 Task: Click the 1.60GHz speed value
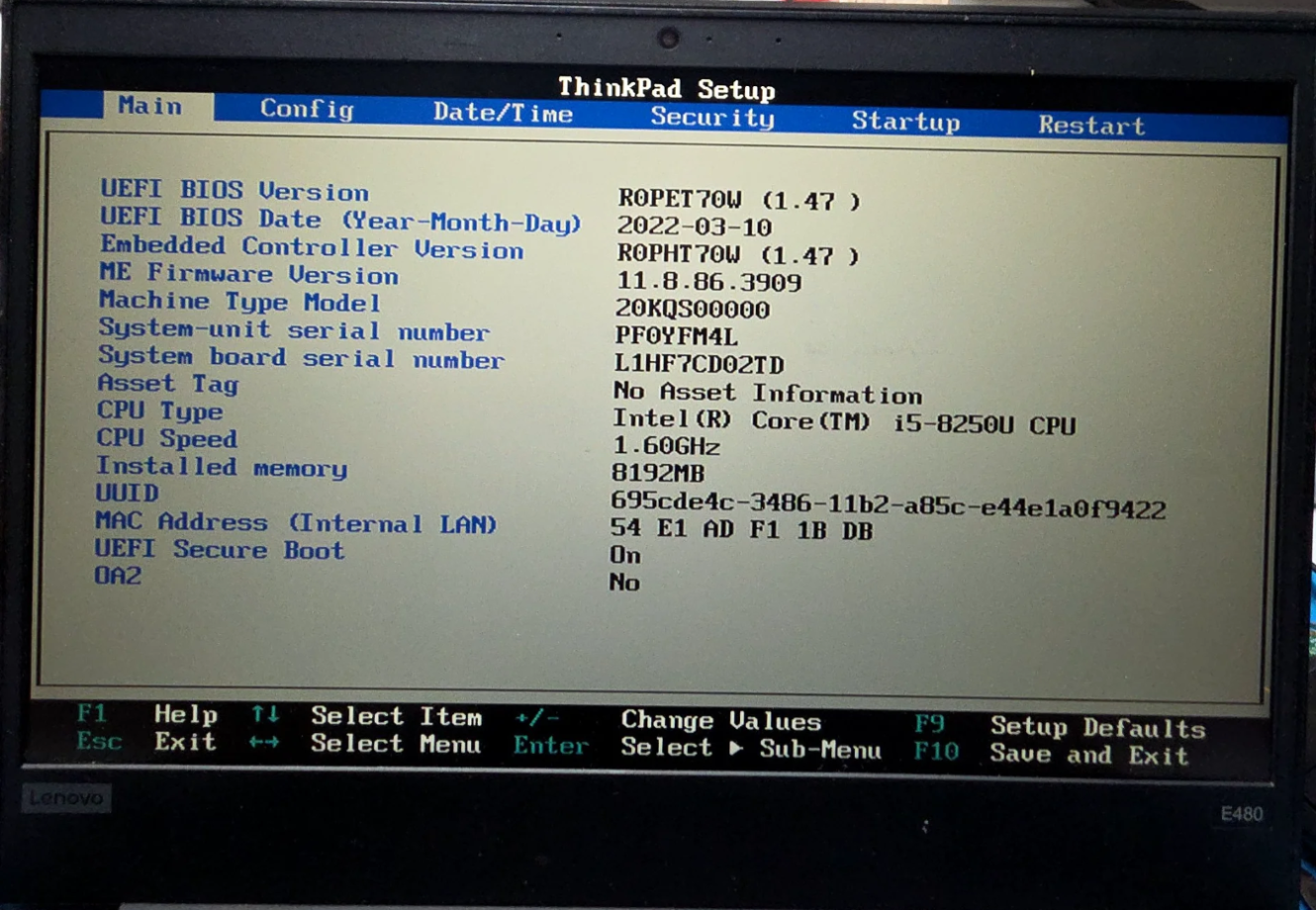coord(667,446)
